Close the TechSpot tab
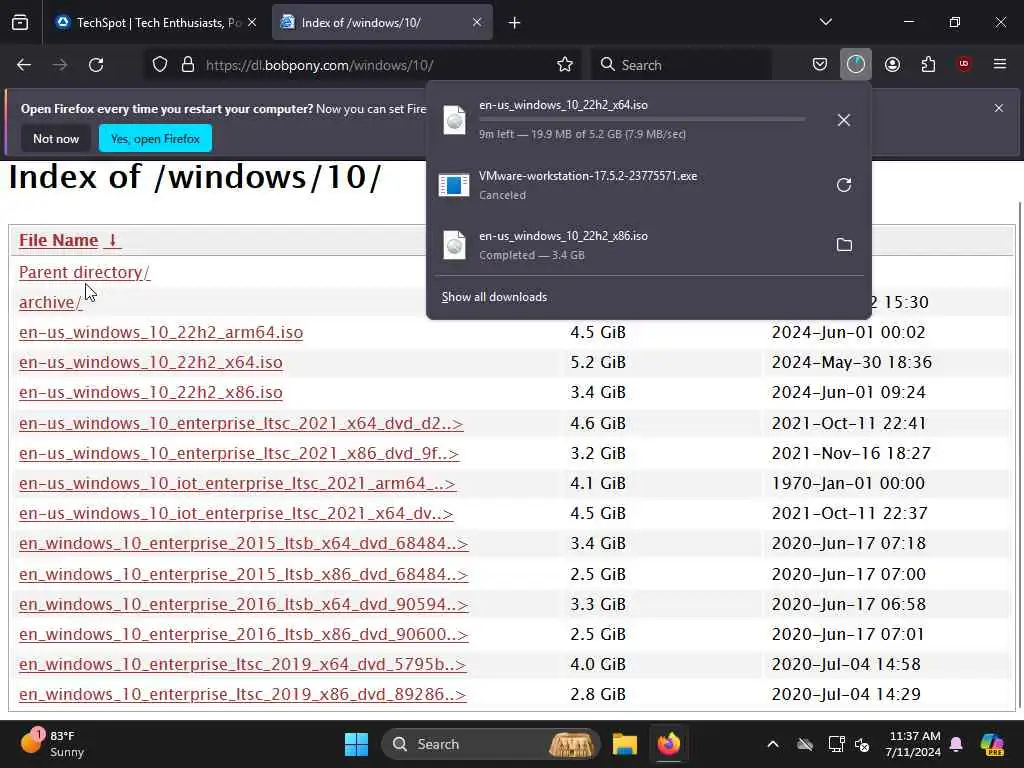This screenshot has width=1024, height=768. (x=252, y=22)
